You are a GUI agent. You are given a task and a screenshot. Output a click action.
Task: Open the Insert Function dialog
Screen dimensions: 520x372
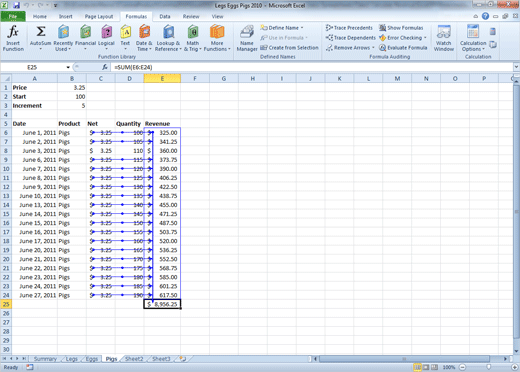(x=13, y=38)
